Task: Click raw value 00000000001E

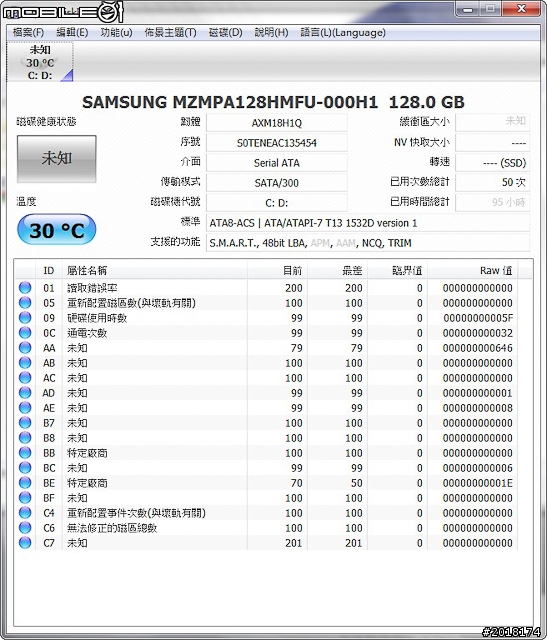Action: [x=478, y=483]
